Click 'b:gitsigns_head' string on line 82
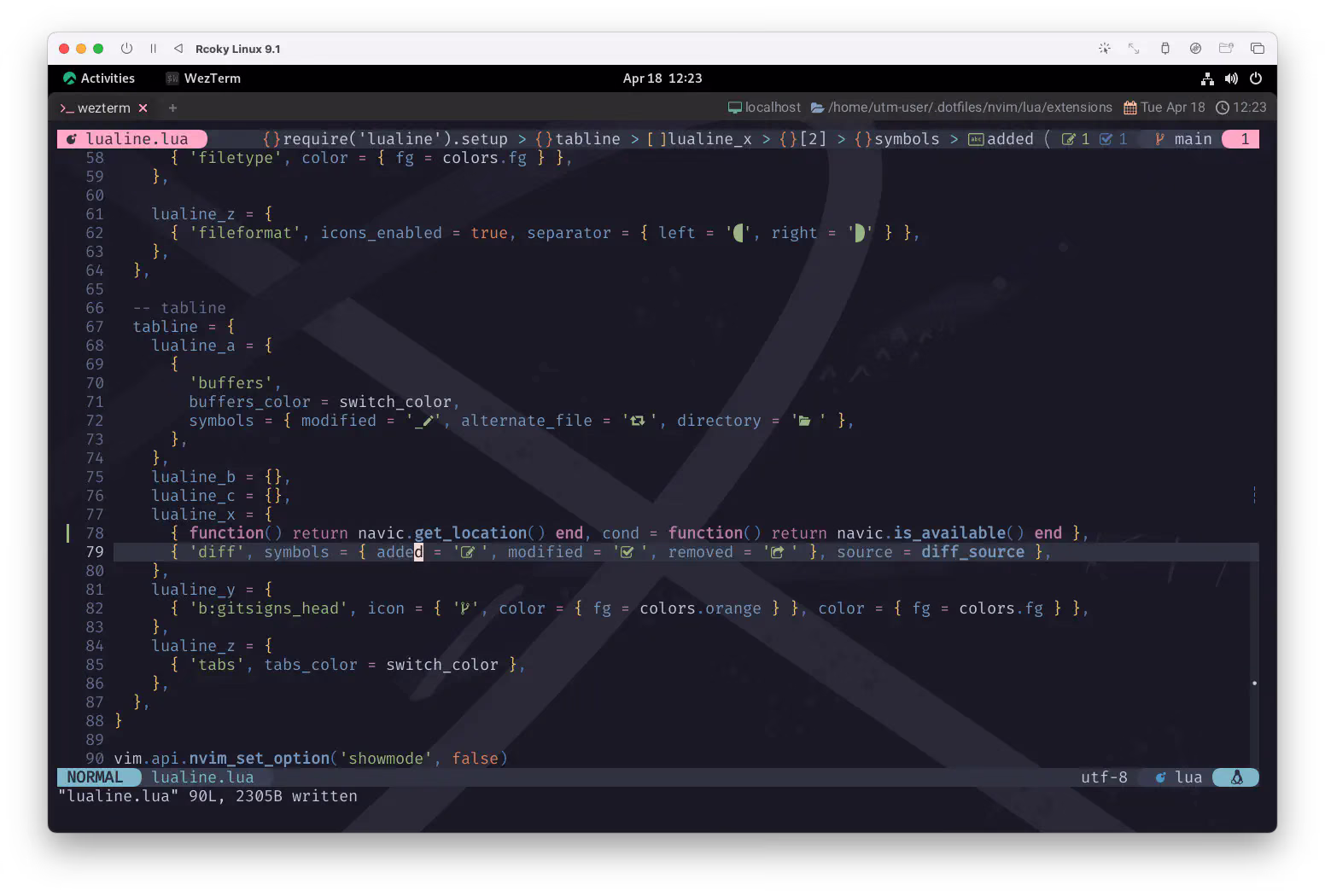Image resolution: width=1325 pixels, height=896 pixels. (x=268, y=608)
